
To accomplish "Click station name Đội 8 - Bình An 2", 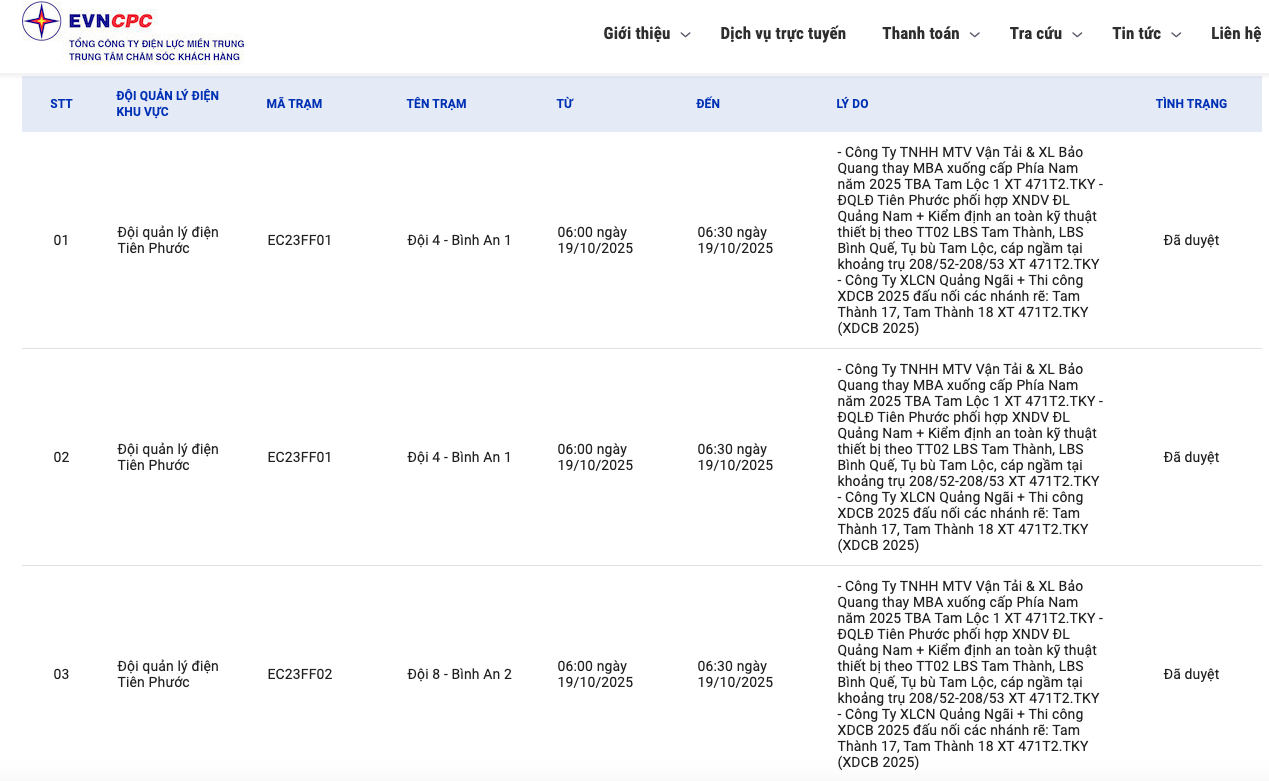I will coord(459,674).
